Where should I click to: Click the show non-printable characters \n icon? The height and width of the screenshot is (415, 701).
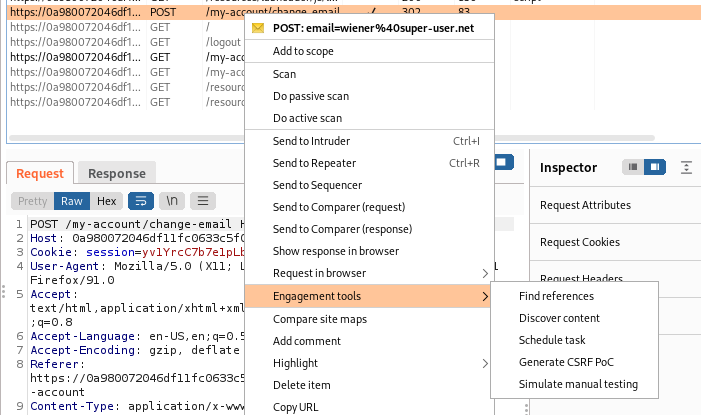[x=172, y=201]
